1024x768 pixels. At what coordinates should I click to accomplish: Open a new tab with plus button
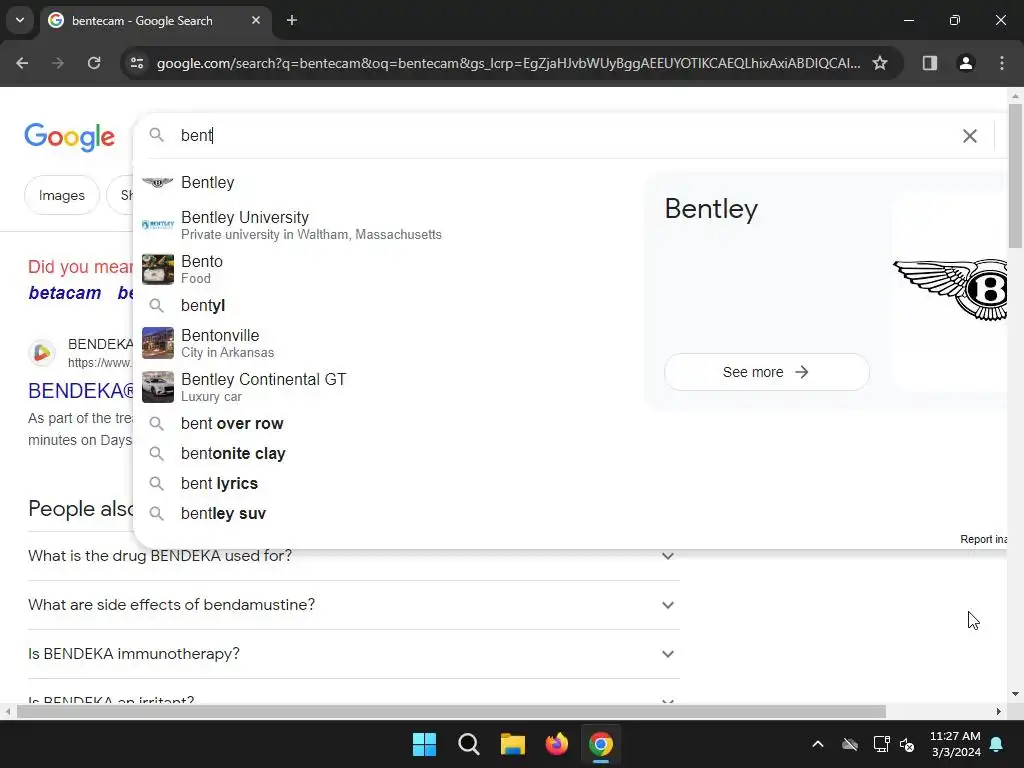(292, 20)
